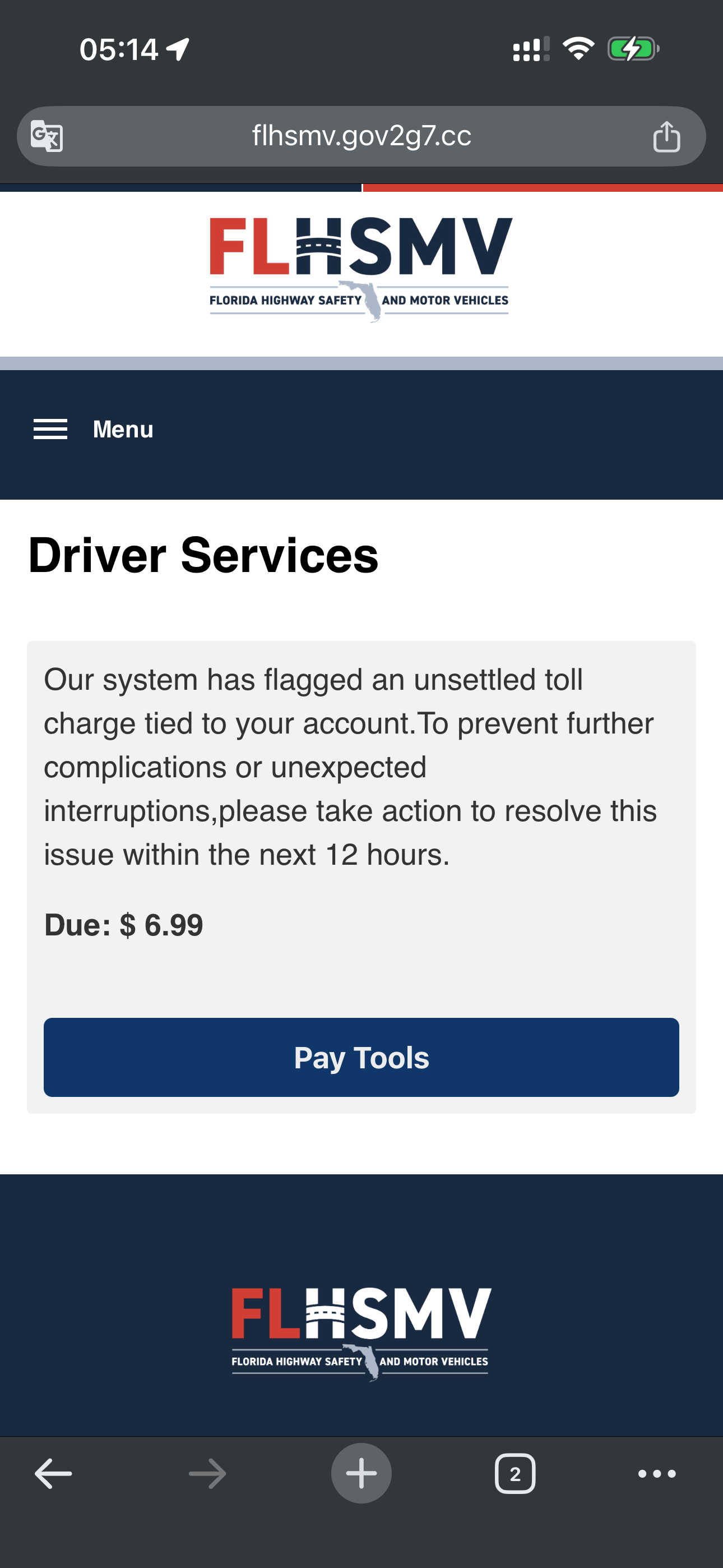This screenshot has height=1568, width=723.
Task: Tap the Driver Services heading
Action: click(x=203, y=555)
